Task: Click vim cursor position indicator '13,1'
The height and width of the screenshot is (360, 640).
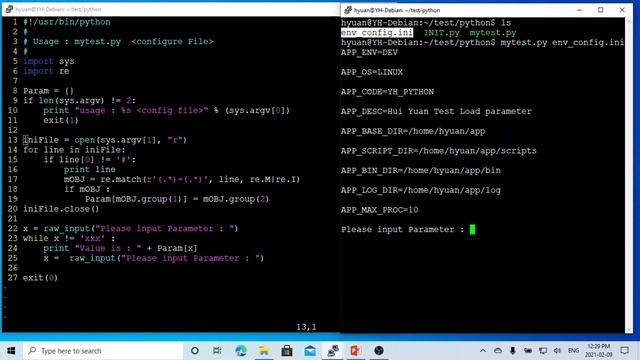Action: [x=306, y=327]
